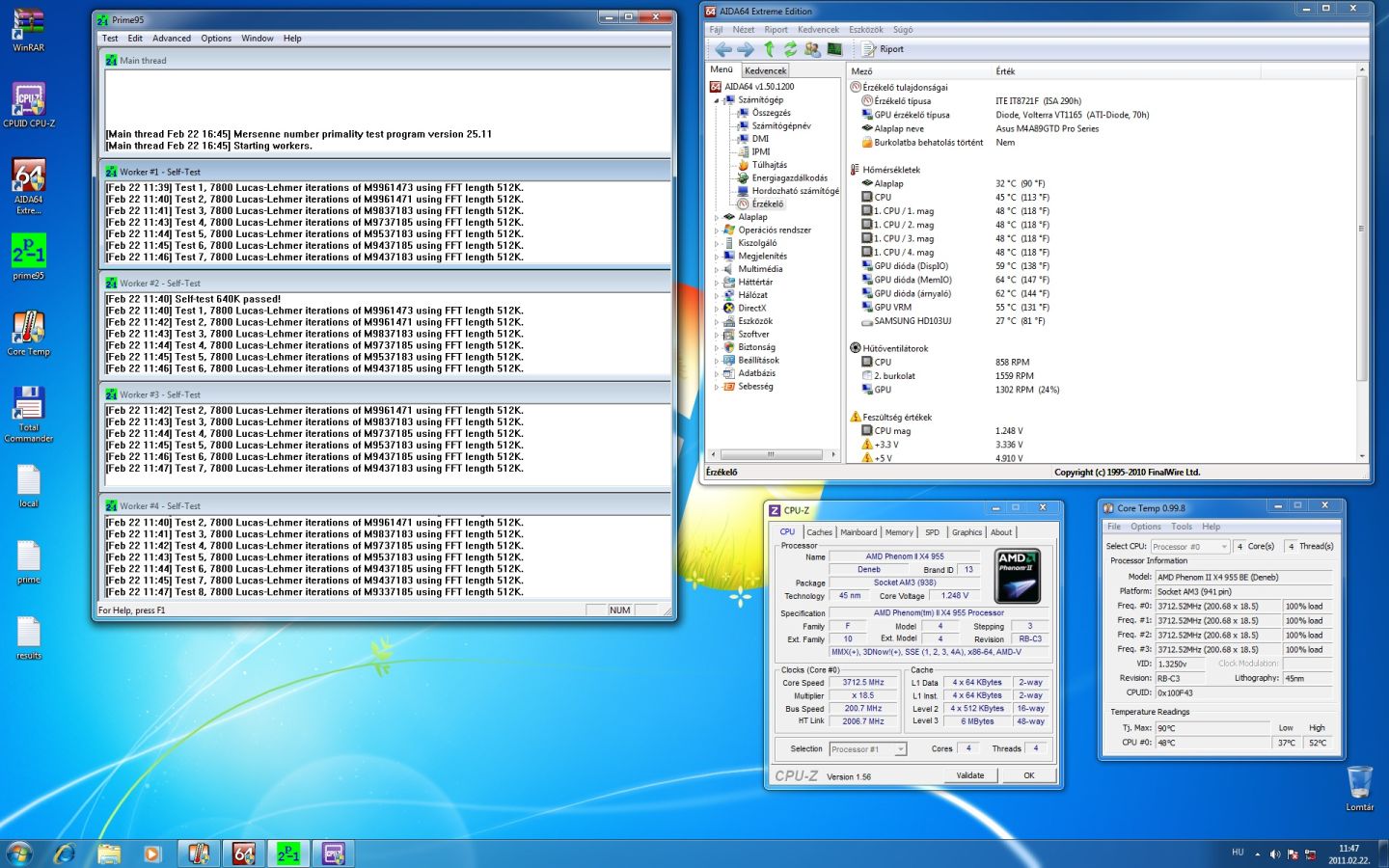Viewport: 1389px width, 868px height.
Task: Click CPU-Z OK button
Action: (1029, 775)
